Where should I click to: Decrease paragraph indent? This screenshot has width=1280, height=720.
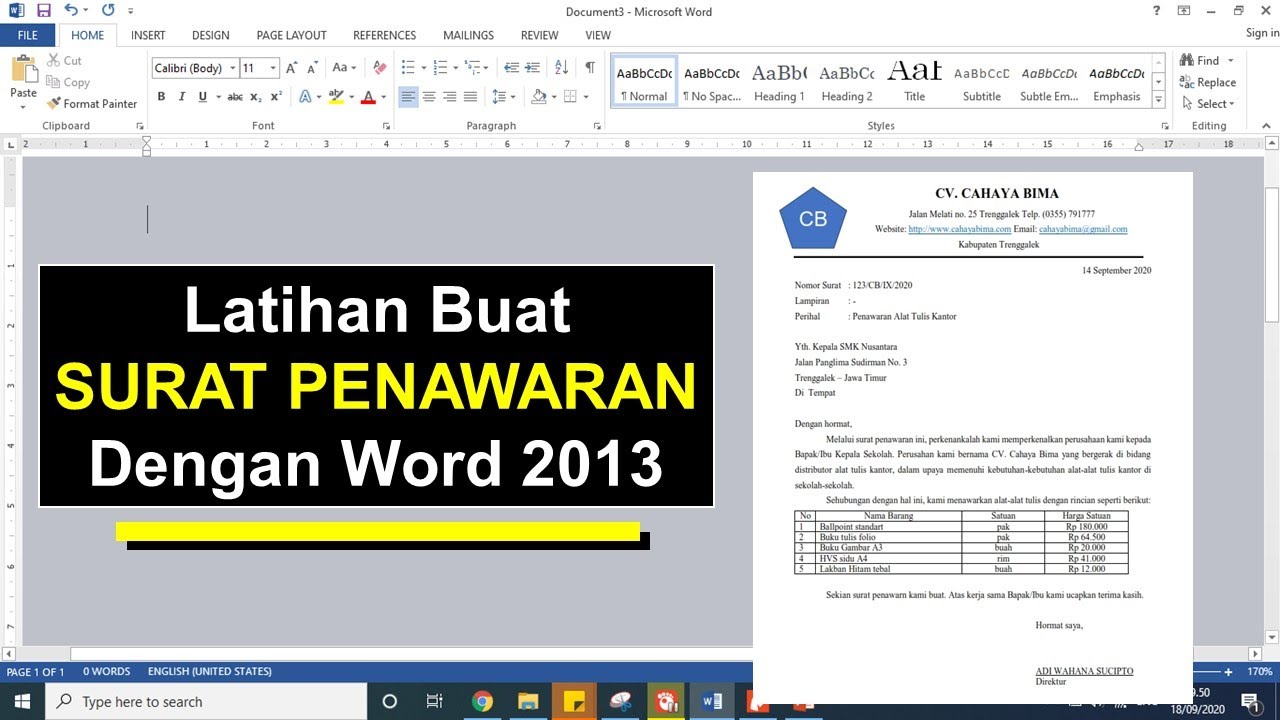point(511,68)
